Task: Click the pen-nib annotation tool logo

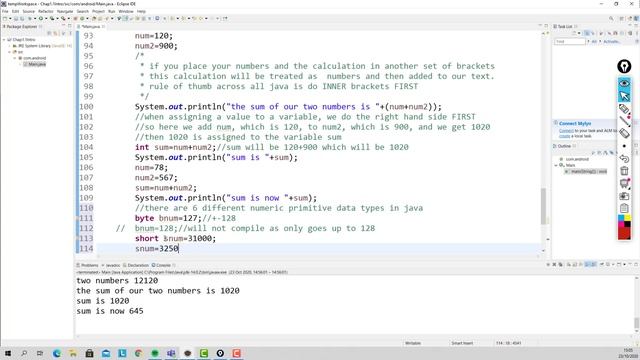Action: (624, 66)
